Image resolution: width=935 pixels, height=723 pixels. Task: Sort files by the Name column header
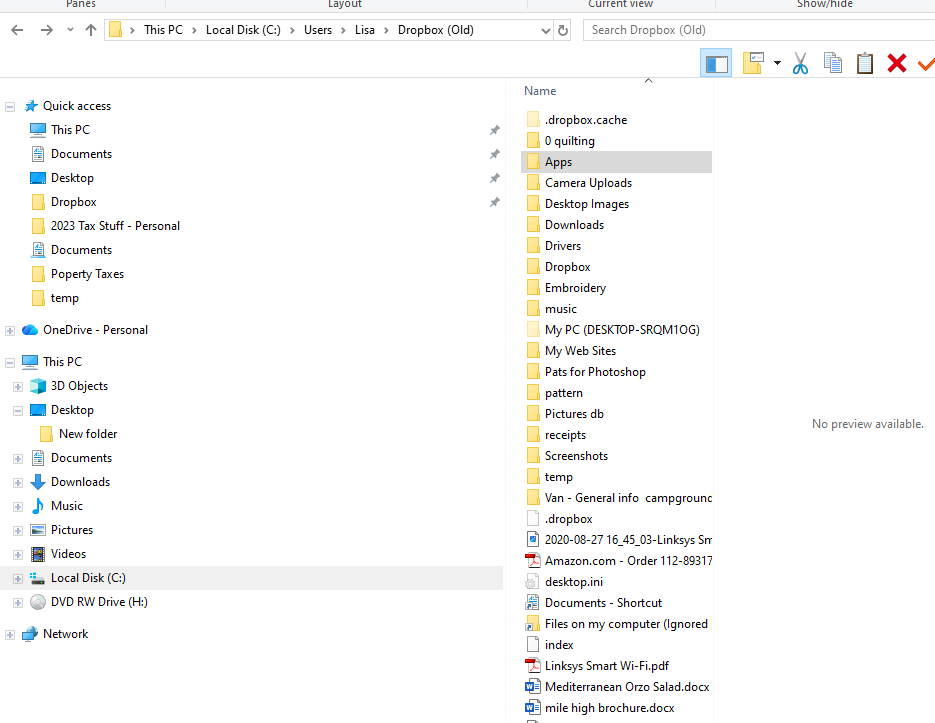pos(540,91)
